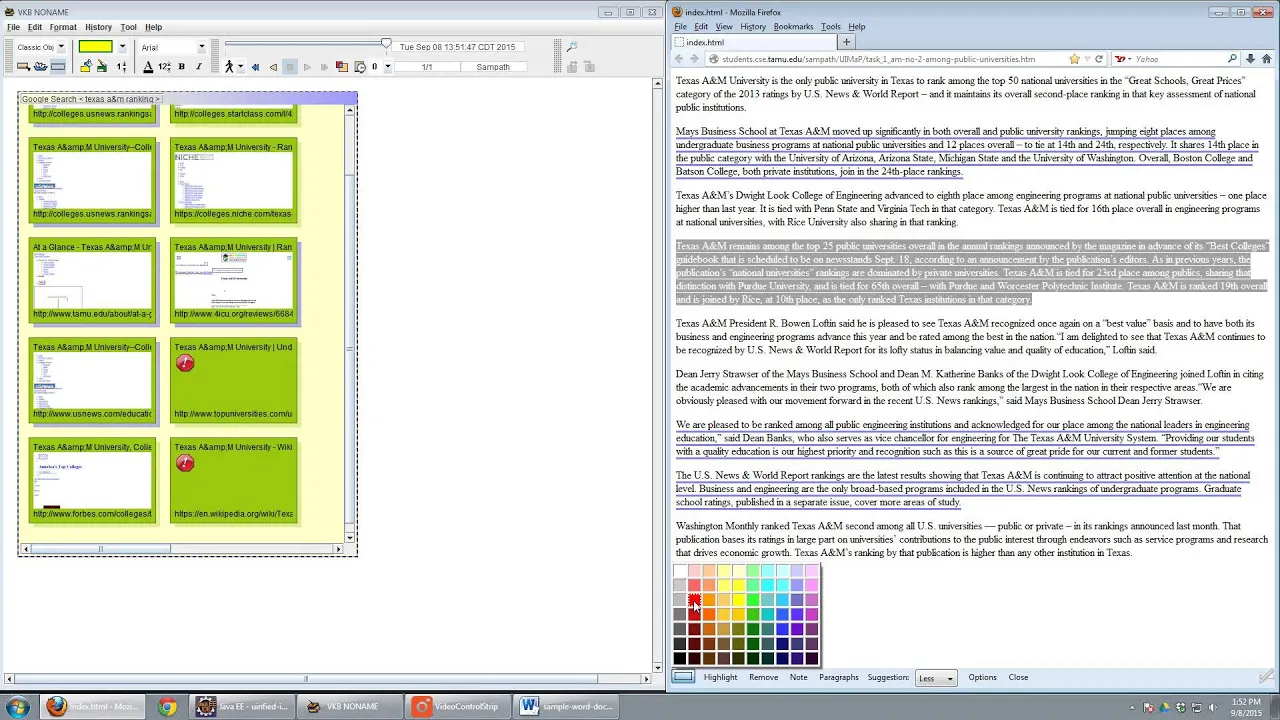
Task: Click the rewind-to-start arrow in VKB history toolbar
Action: click(x=255, y=67)
